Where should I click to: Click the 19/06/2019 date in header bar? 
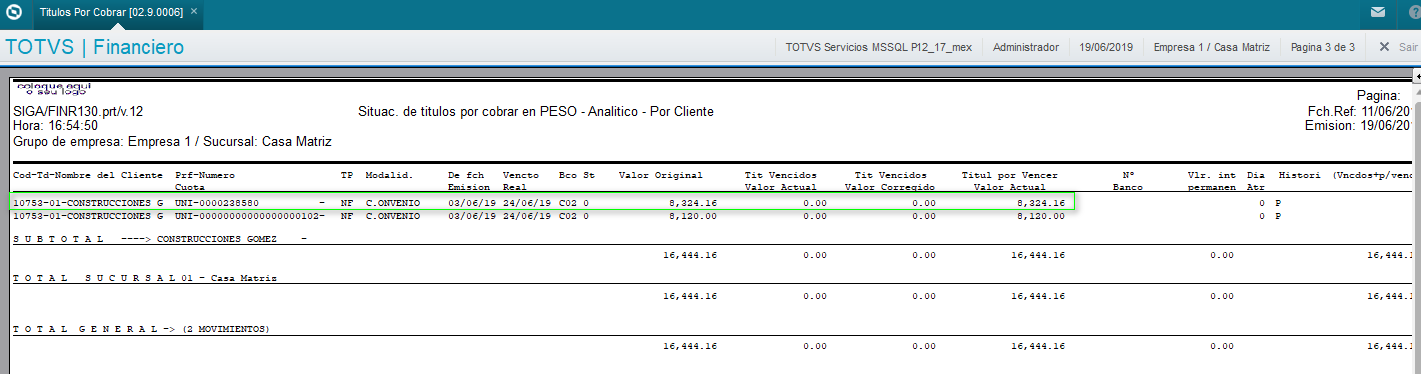pyautogui.click(x=1106, y=47)
